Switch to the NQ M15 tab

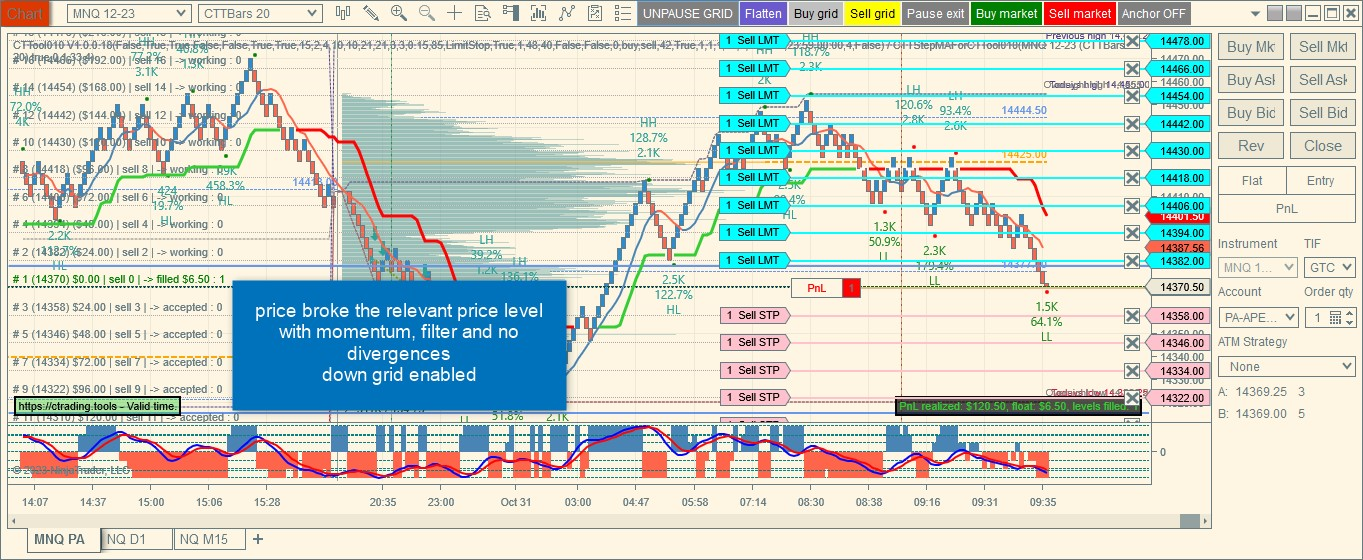pos(208,540)
